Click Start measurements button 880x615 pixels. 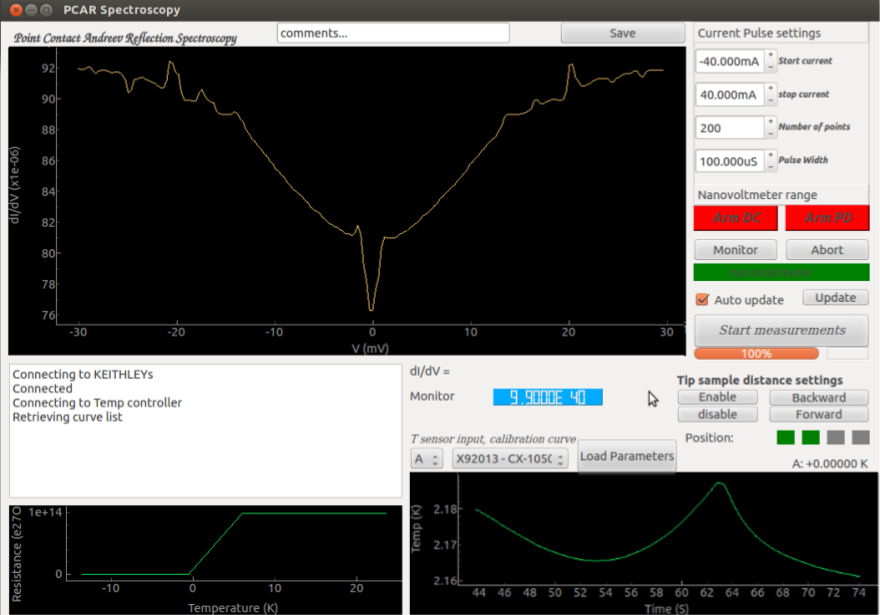[781, 330]
